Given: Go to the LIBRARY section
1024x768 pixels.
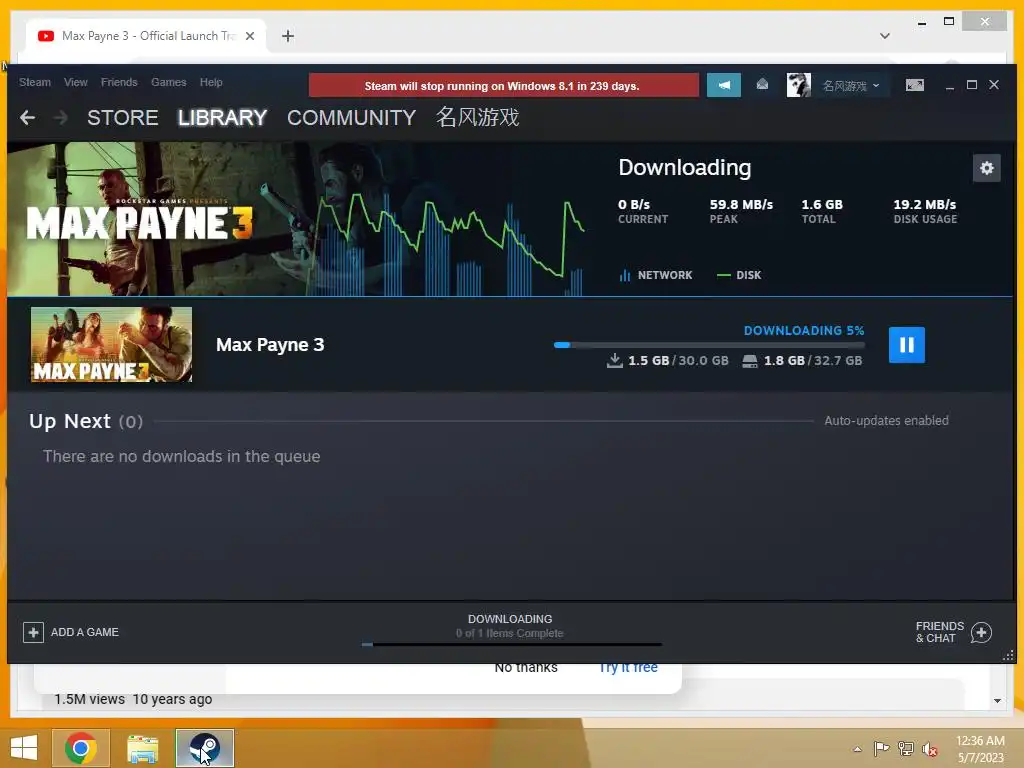Looking at the screenshot, I should coord(222,118).
